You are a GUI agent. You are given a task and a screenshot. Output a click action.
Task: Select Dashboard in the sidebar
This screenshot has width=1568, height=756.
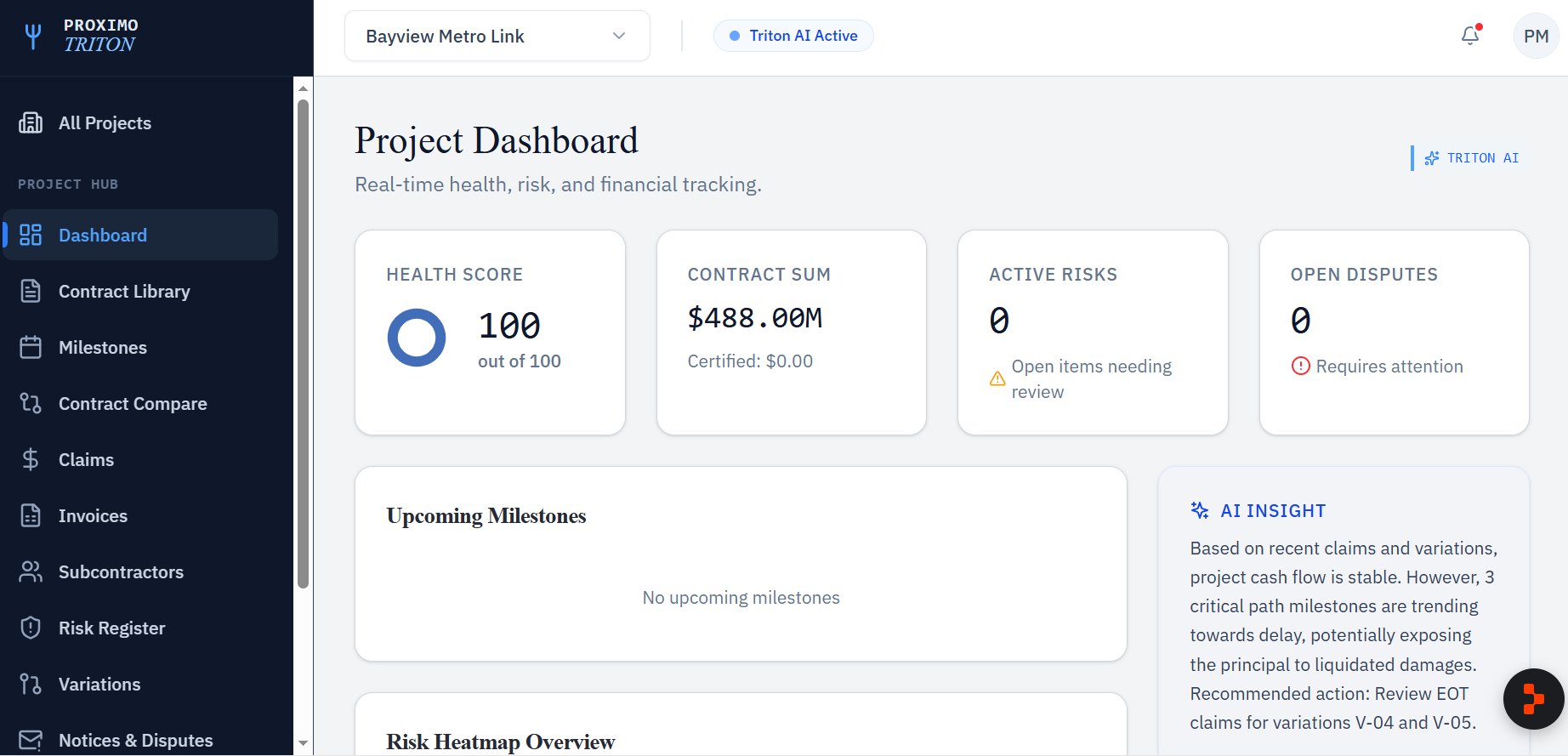coord(140,236)
